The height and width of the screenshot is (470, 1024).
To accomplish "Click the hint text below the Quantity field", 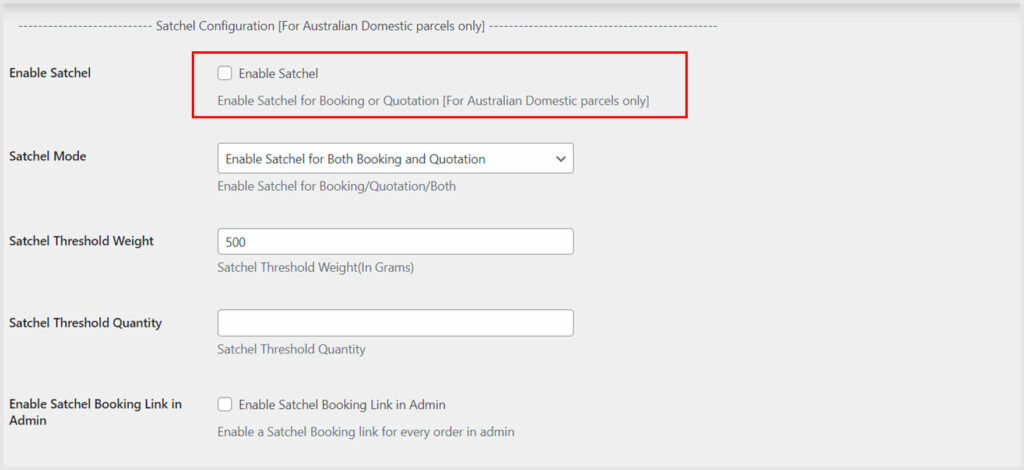I will coord(291,350).
